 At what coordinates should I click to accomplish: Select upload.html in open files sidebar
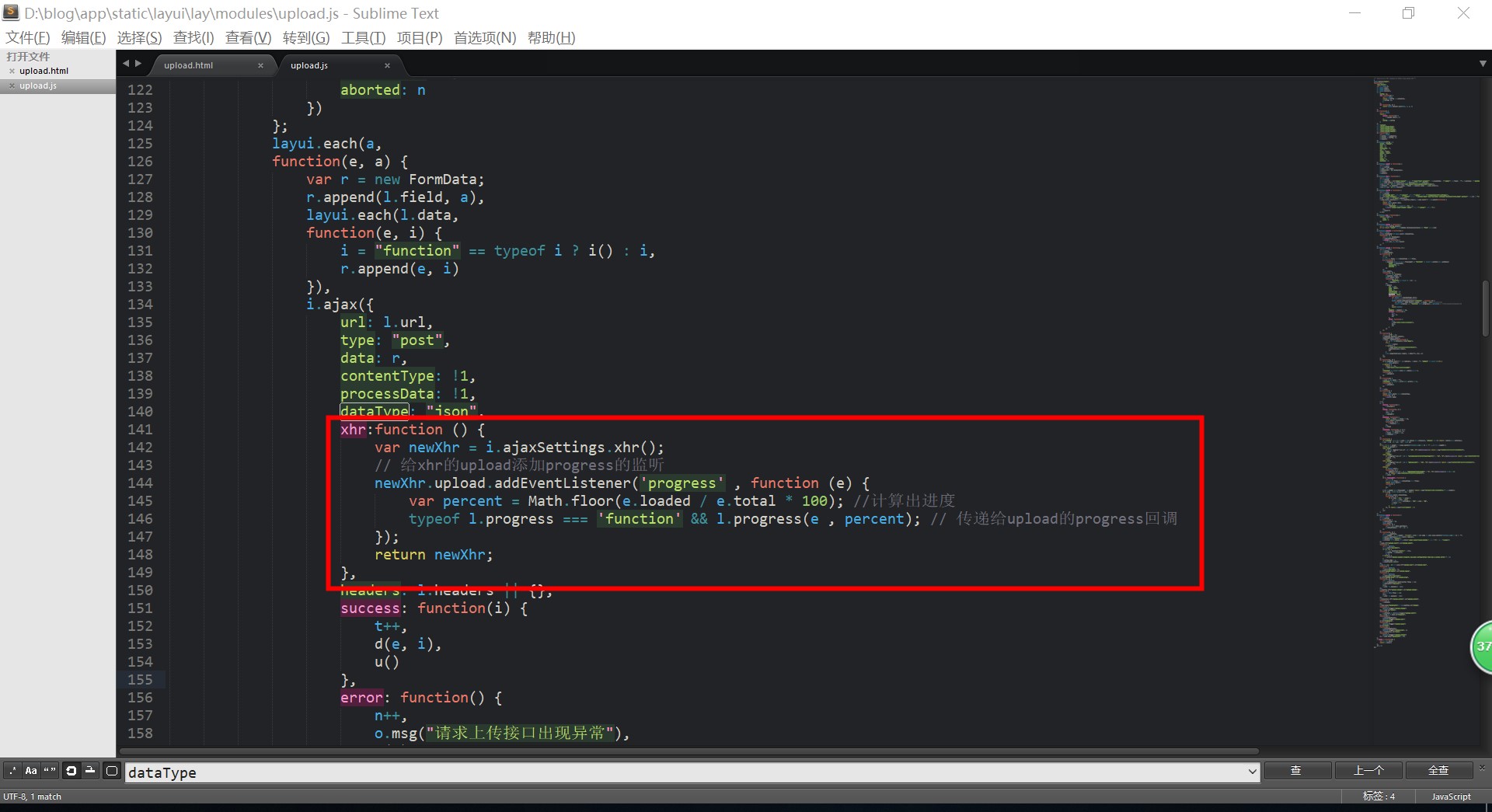point(44,71)
